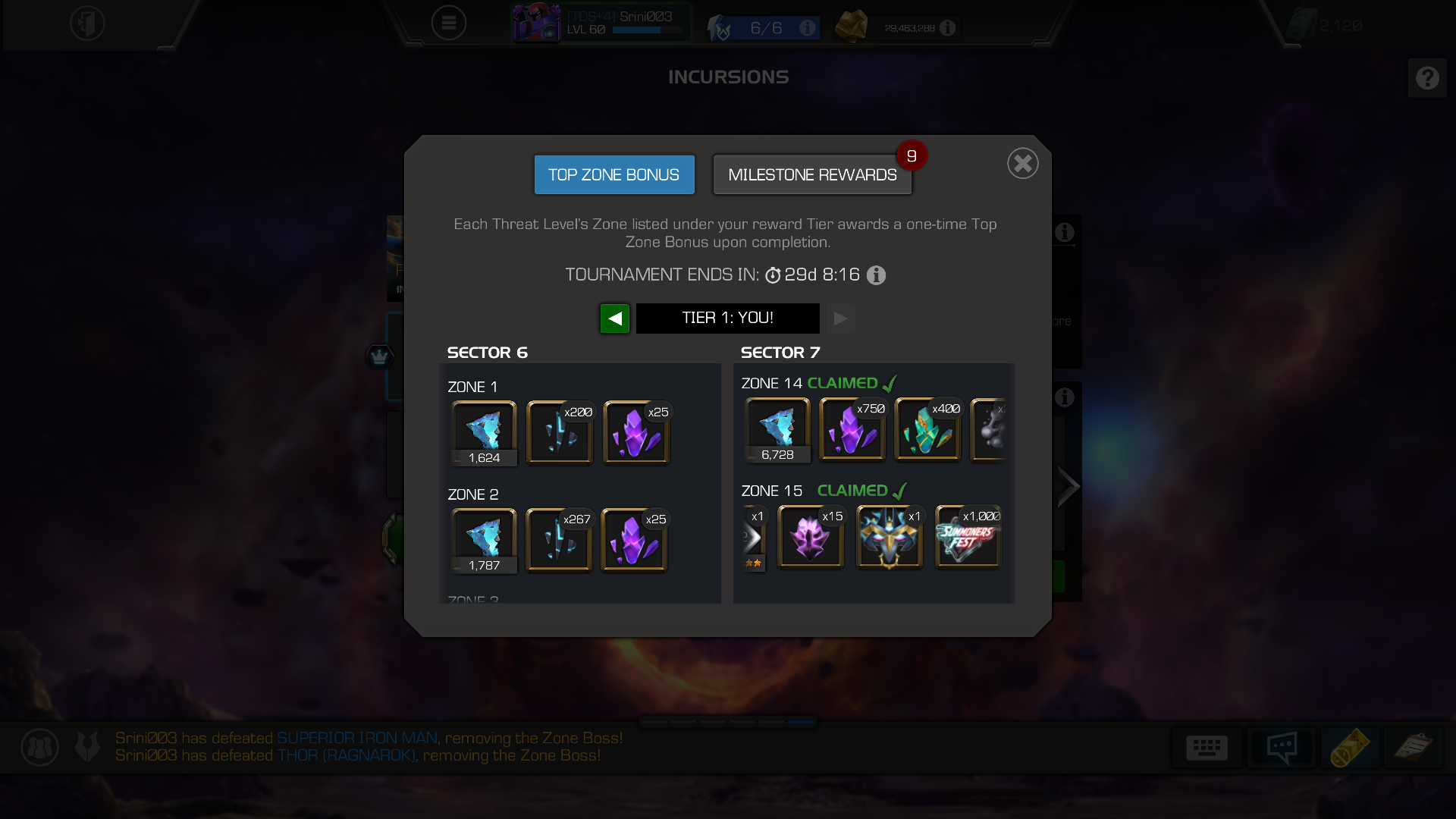The width and height of the screenshot is (1456, 819).
Task: Select the Summoners Fest x1,000 reward
Action: pyautogui.click(x=968, y=537)
